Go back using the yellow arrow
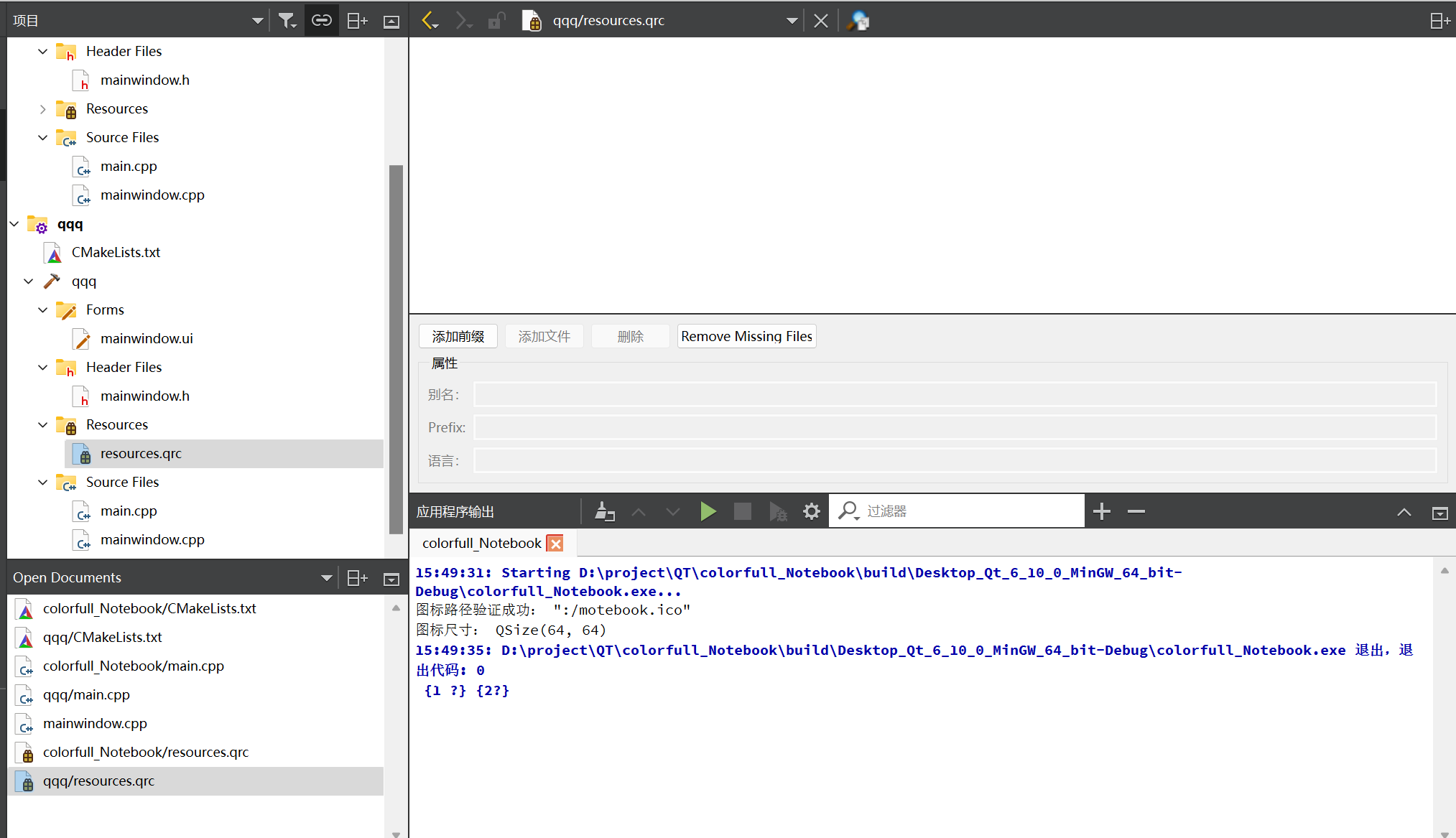 pos(430,21)
